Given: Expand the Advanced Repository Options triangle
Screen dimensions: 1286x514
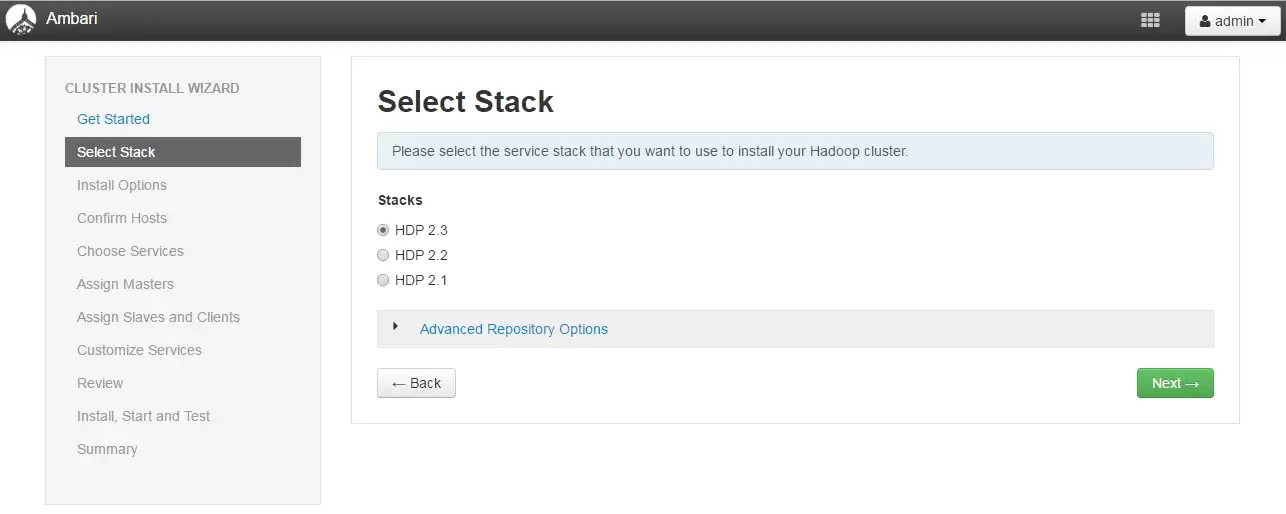Looking at the screenshot, I should [x=396, y=326].
